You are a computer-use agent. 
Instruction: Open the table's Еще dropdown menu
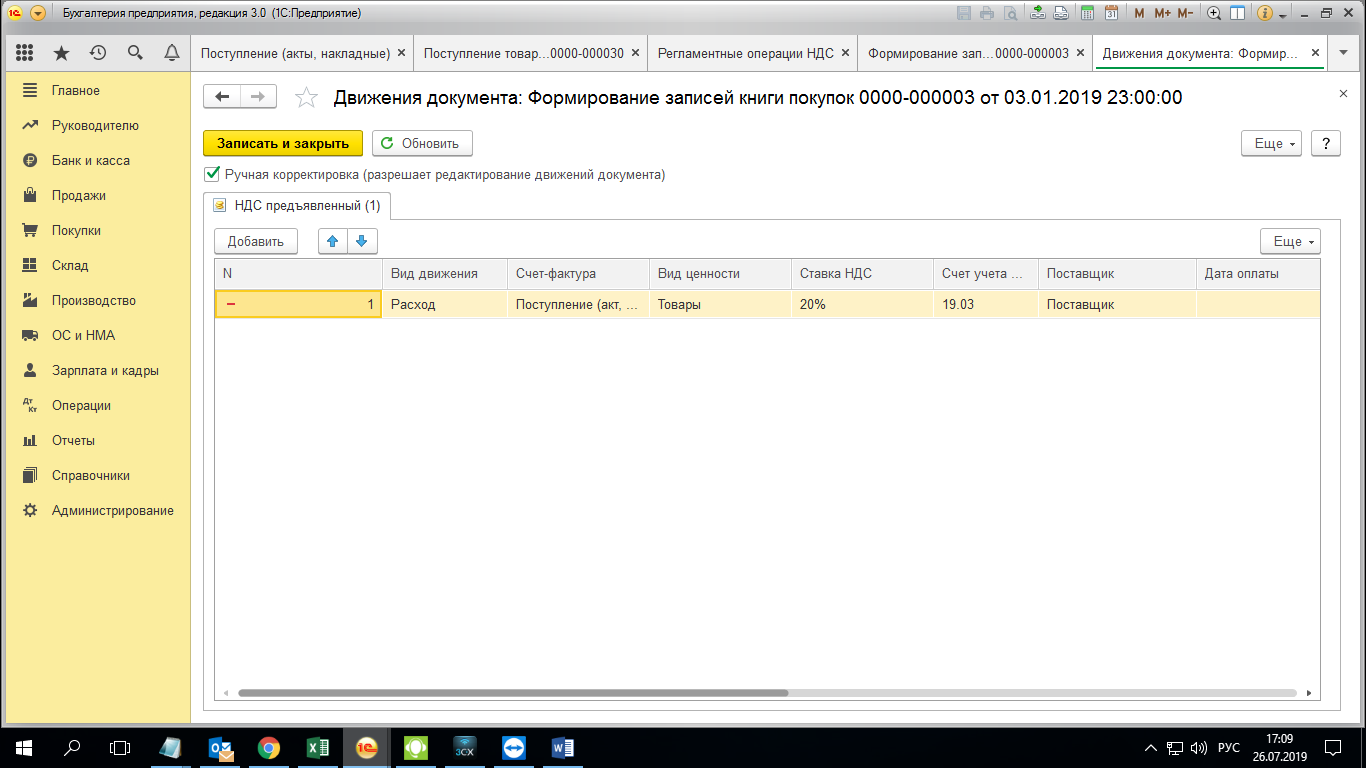[1290, 241]
